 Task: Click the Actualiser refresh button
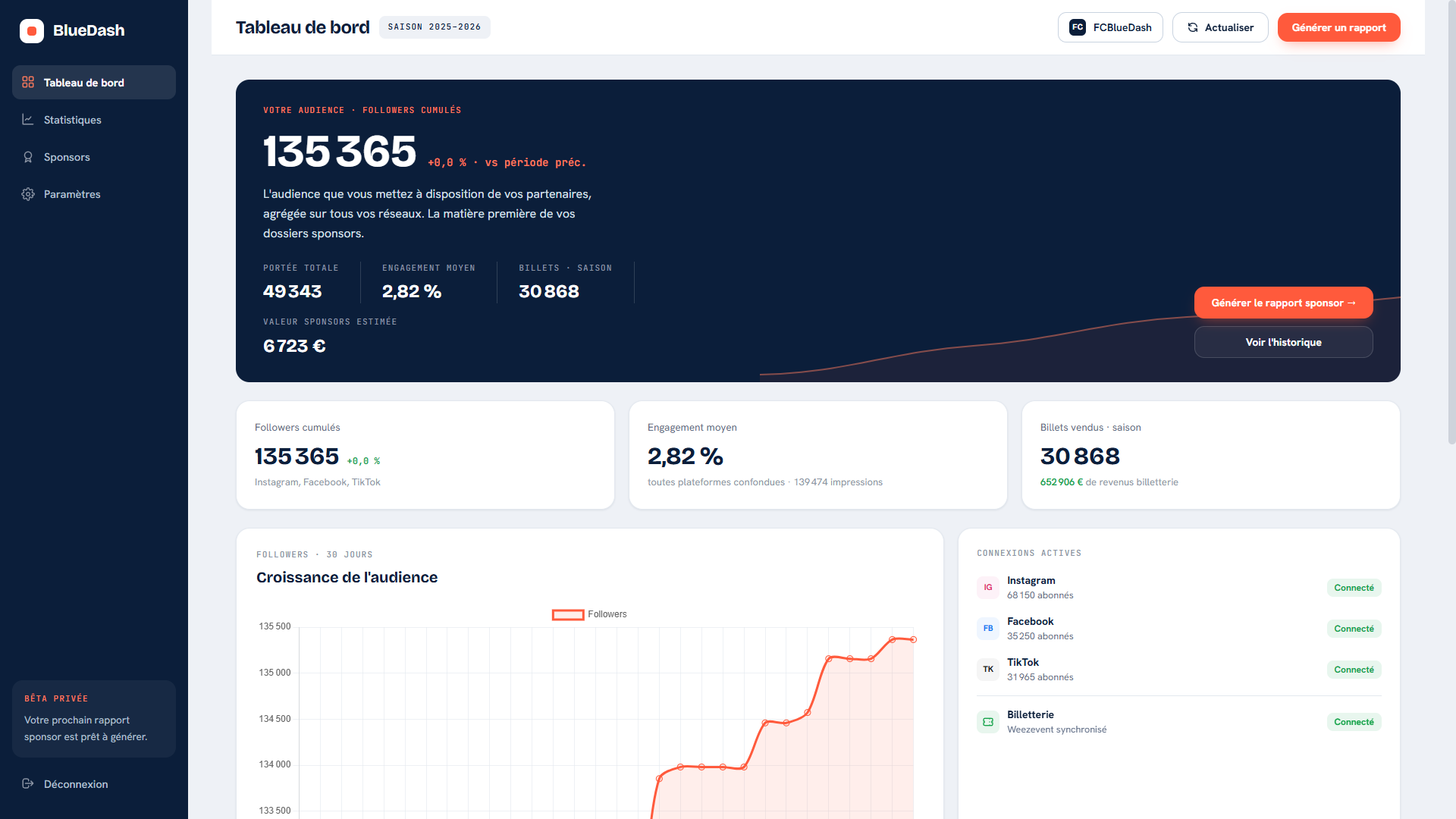pyautogui.click(x=1220, y=27)
